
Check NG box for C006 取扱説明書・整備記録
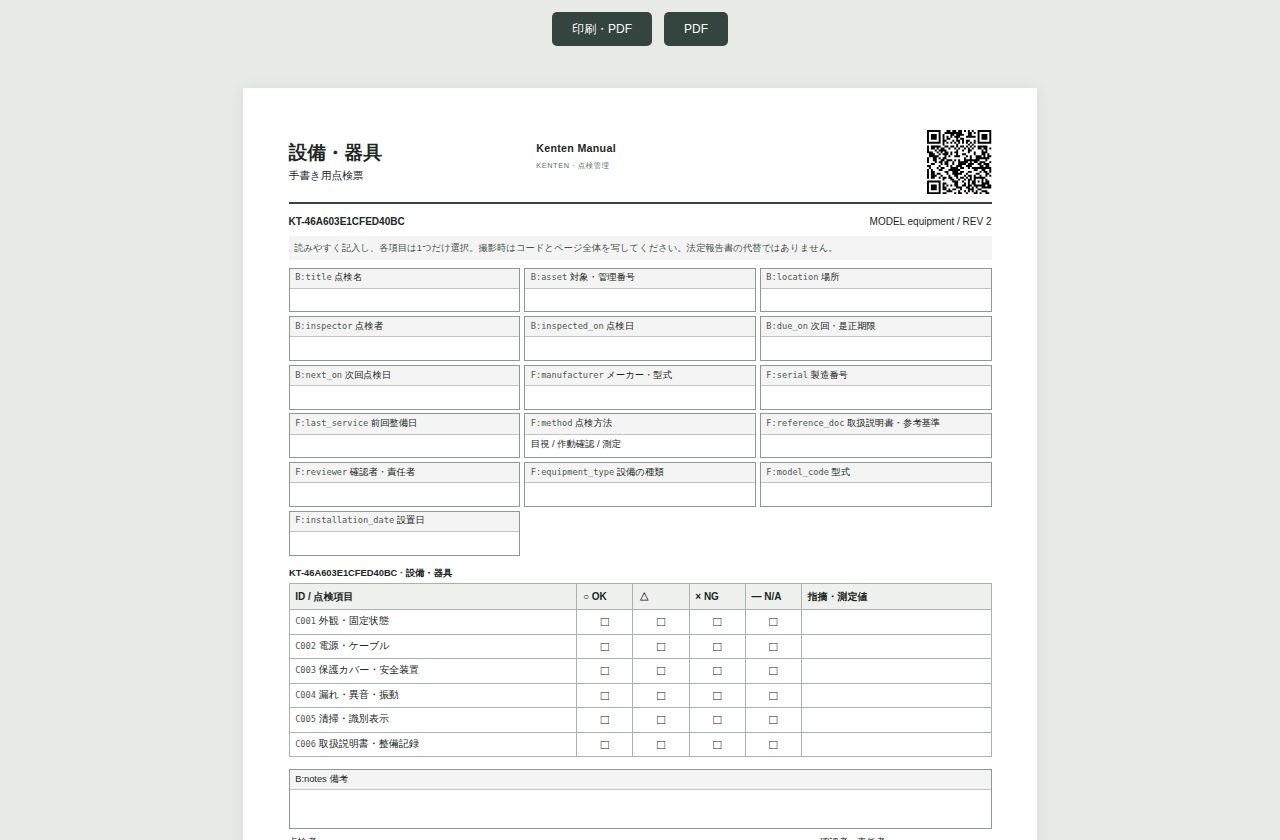(717, 744)
